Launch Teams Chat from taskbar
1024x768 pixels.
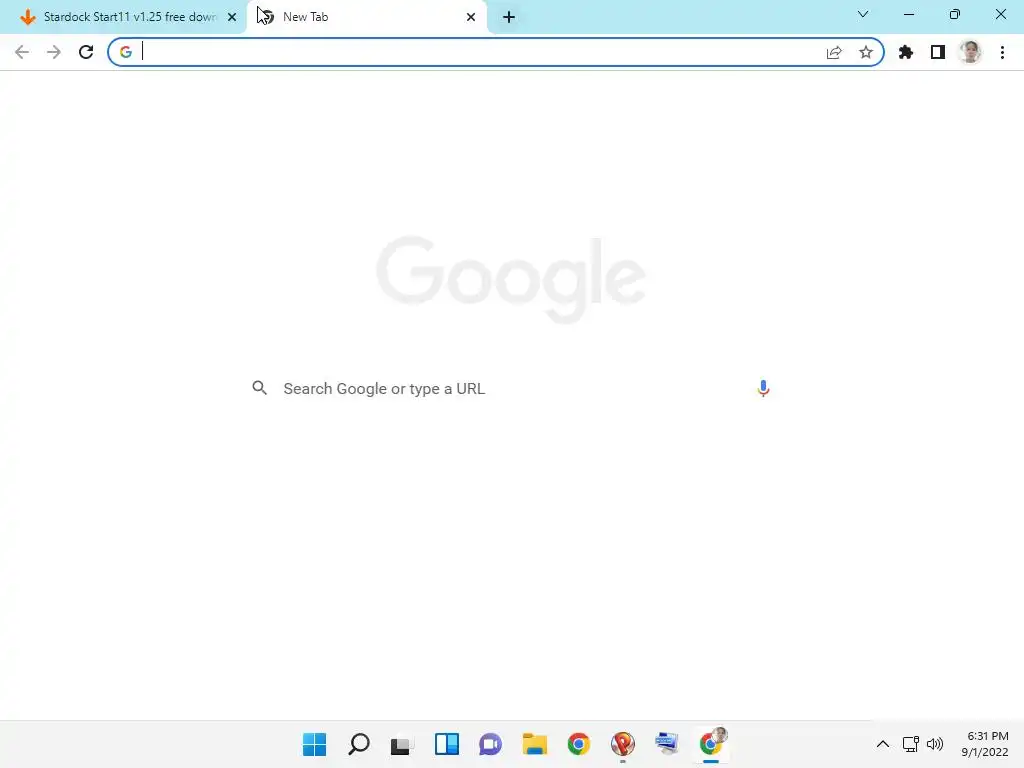point(490,744)
